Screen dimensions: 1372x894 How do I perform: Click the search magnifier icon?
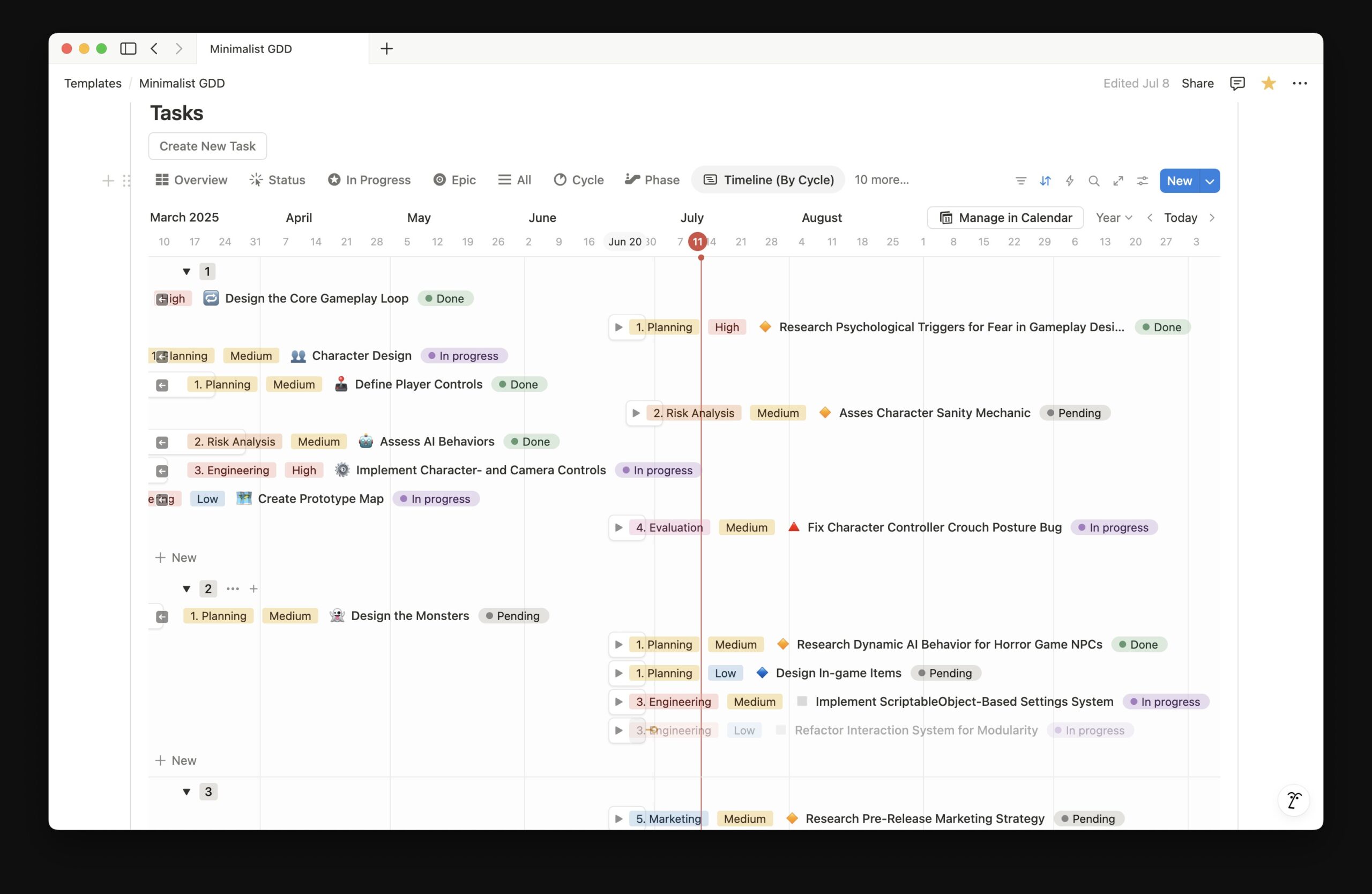[x=1093, y=181]
